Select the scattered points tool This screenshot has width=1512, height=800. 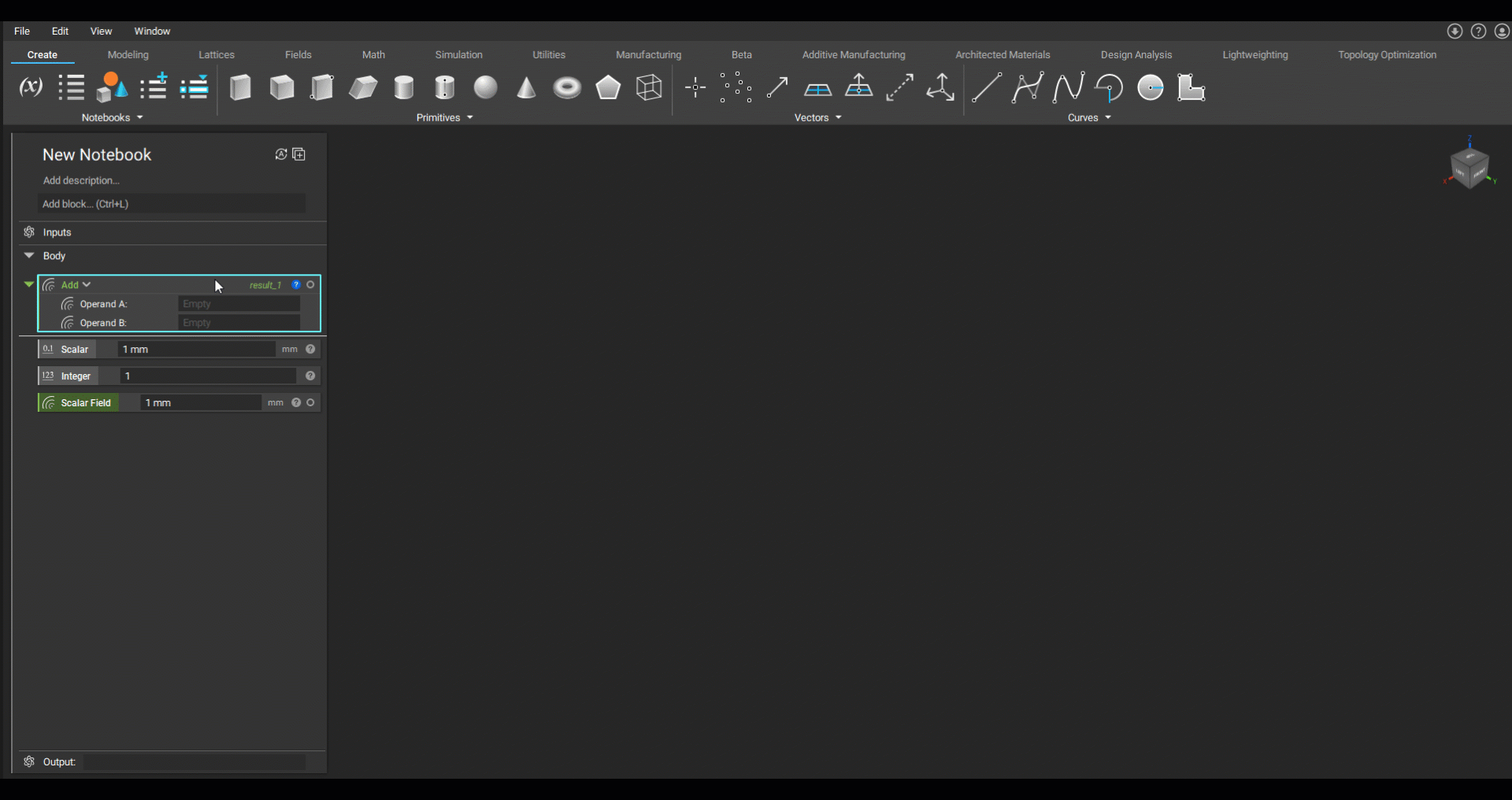[x=736, y=87]
